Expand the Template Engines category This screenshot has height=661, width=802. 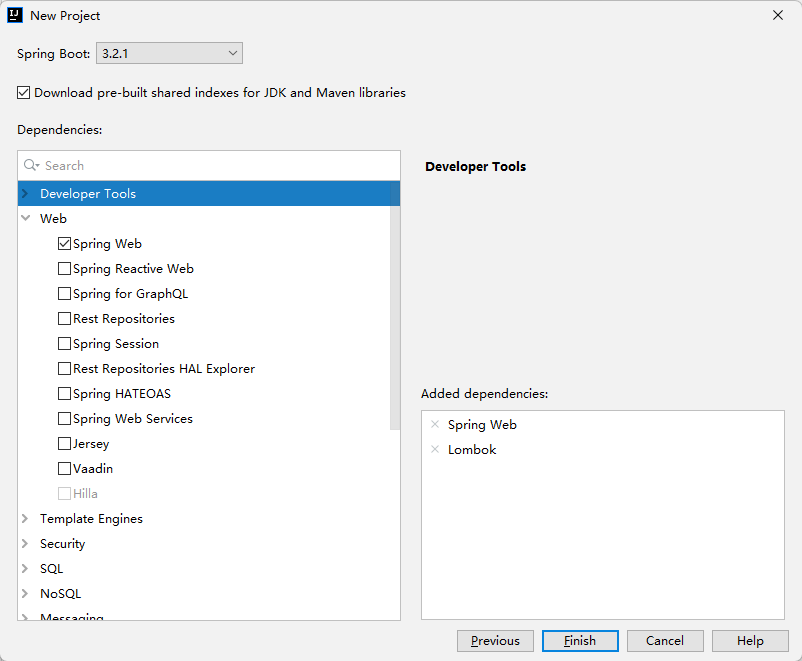pyautogui.click(x=25, y=519)
